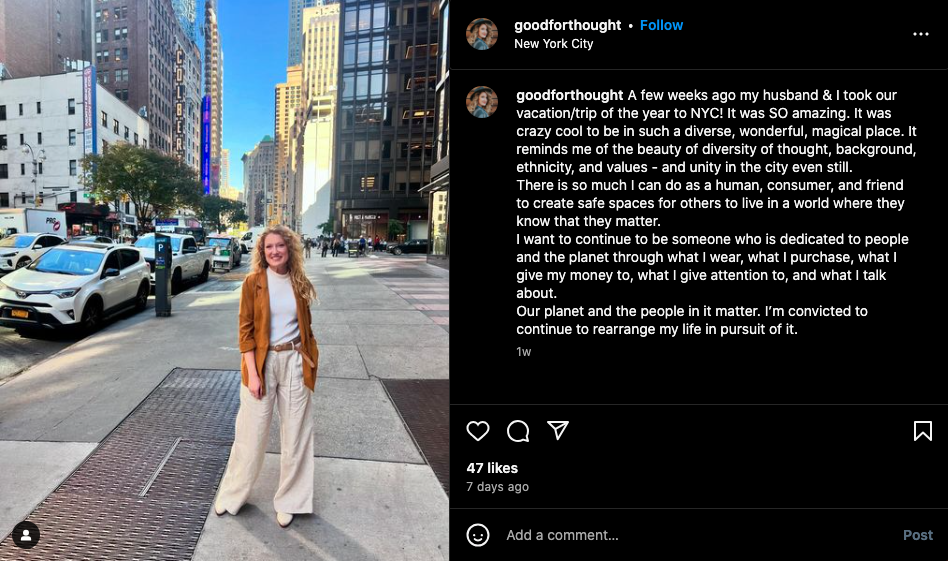948x561 pixels.
Task: Follow the goodforthought account
Action: (661, 25)
